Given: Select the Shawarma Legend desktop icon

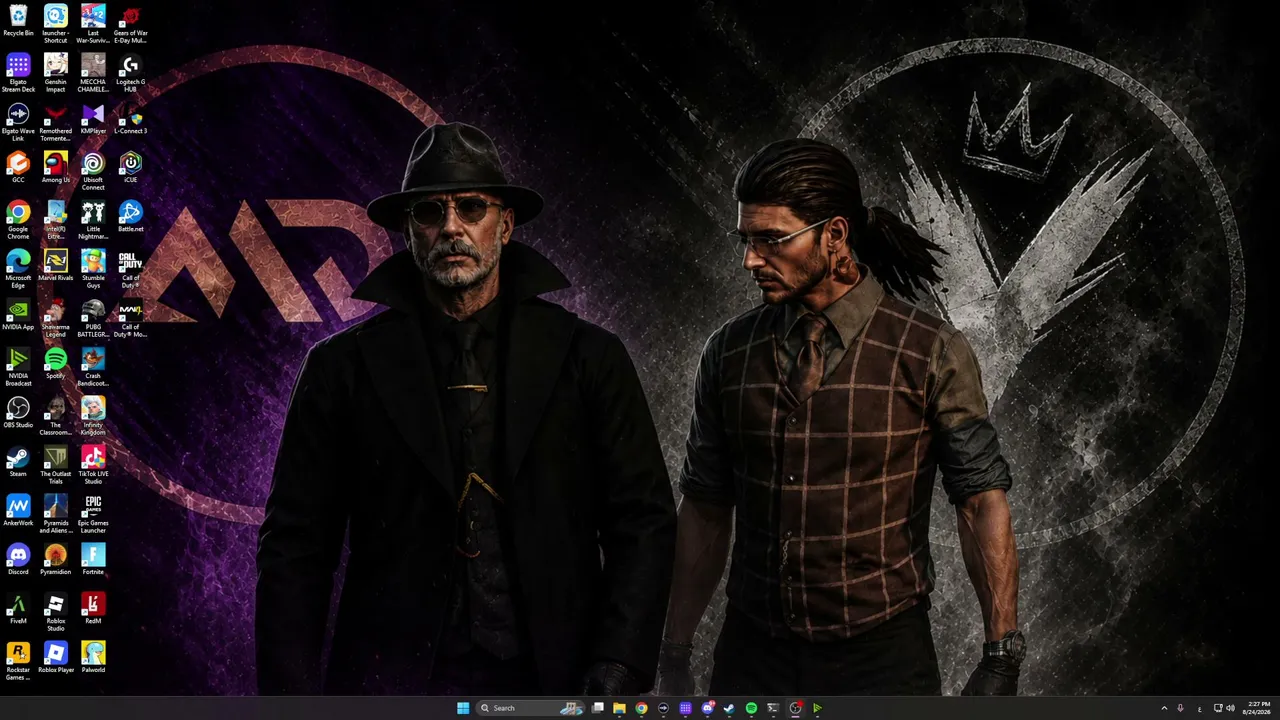Looking at the screenshot, I should pyautogui.click(x=56, y=318).
